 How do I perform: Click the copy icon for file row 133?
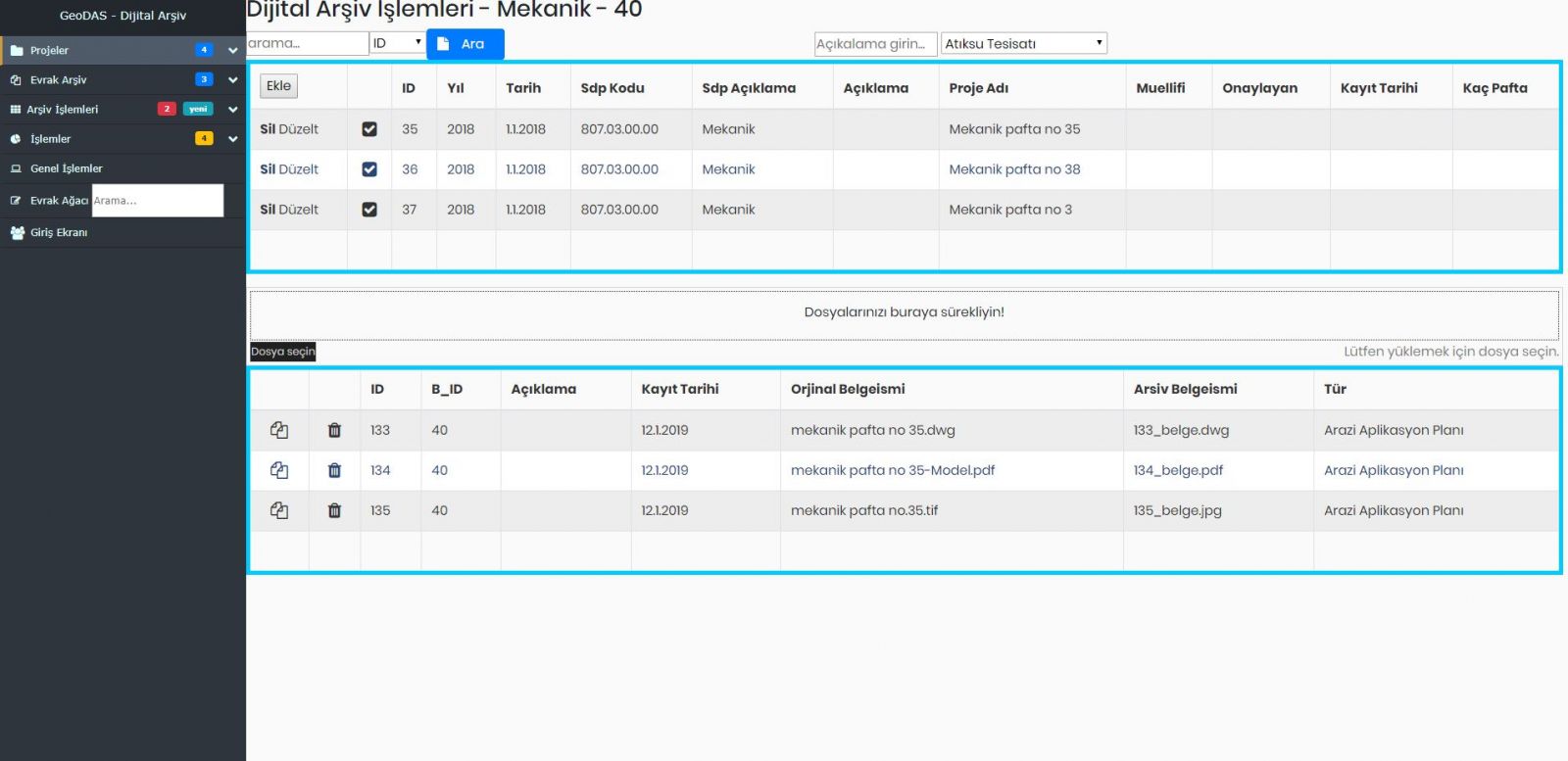(279, 430)
